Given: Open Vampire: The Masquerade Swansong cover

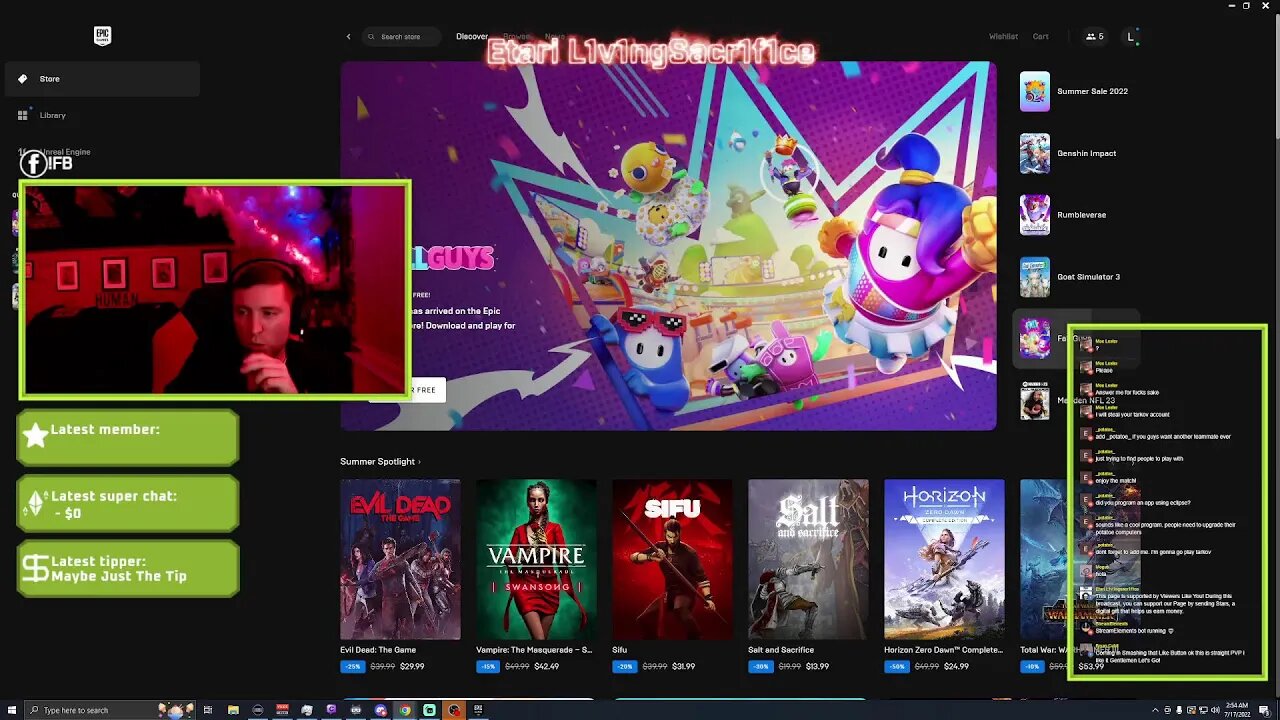Looking at the screenshot, I should pyautogui.click(x=536, y=559).
